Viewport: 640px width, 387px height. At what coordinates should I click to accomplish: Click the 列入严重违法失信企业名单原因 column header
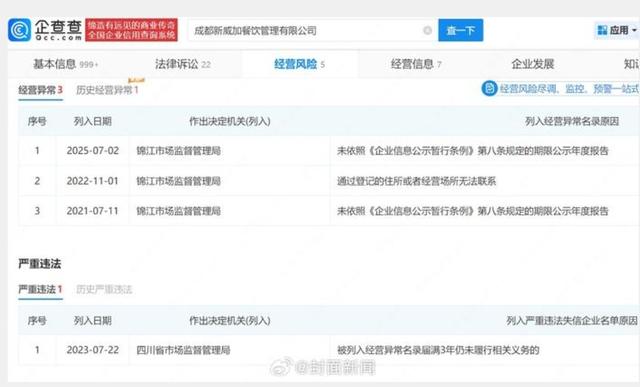(x=572, y=321)
